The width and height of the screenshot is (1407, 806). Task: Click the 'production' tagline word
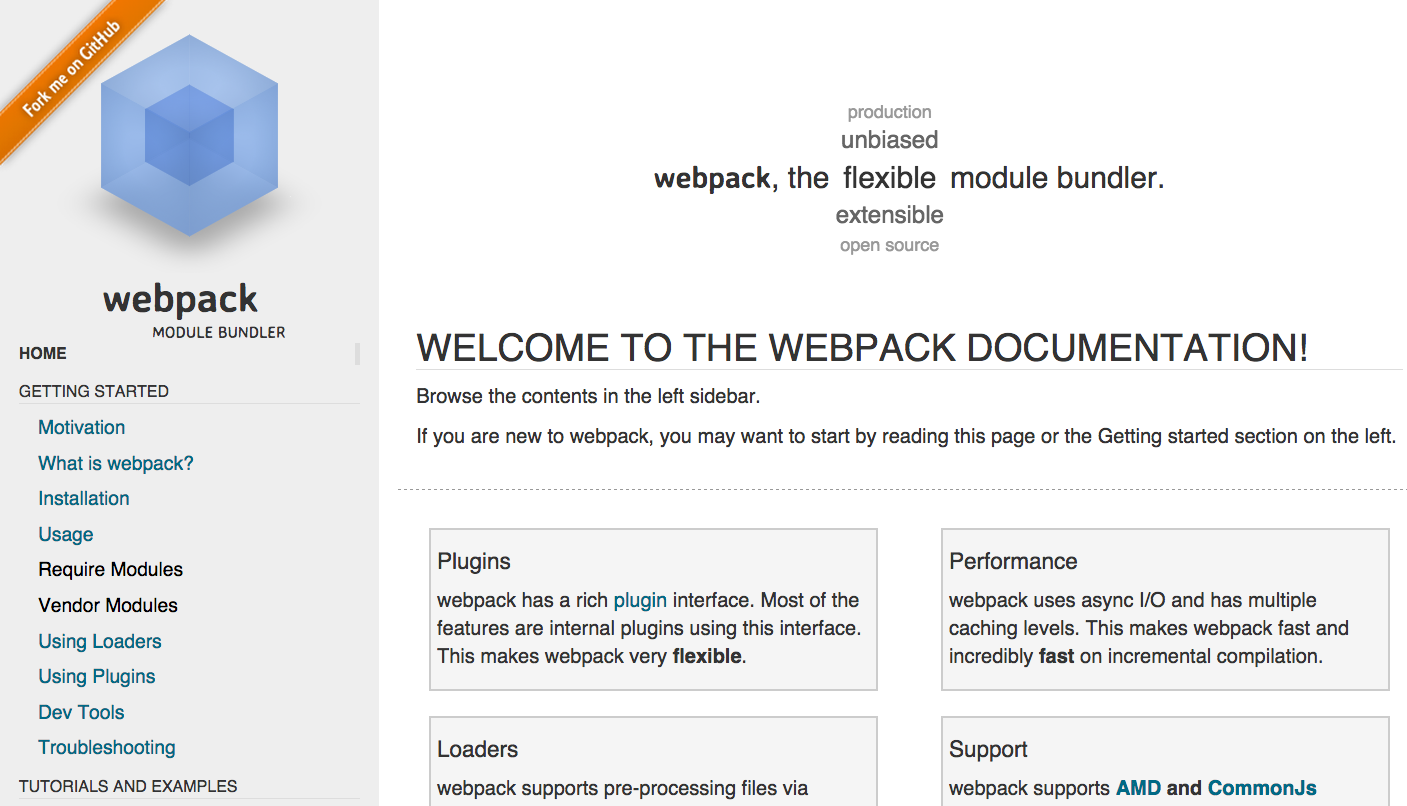[889, 112]
